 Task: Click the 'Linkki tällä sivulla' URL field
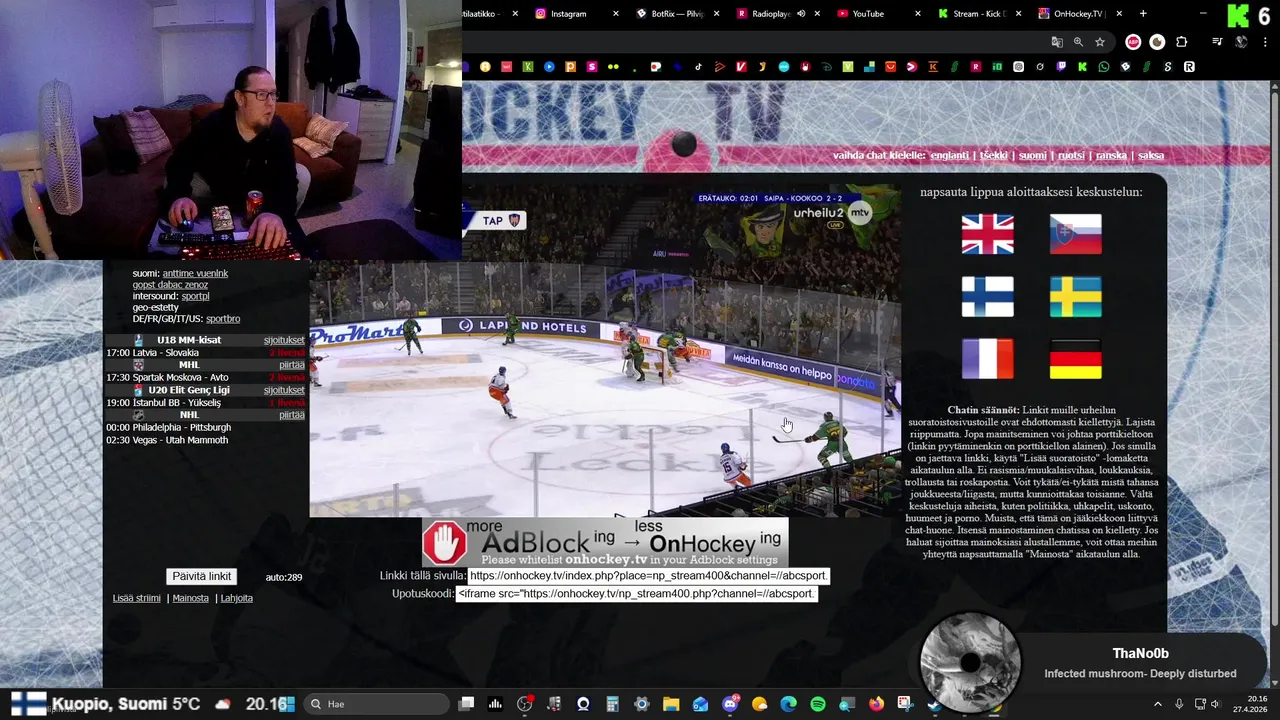649,576
